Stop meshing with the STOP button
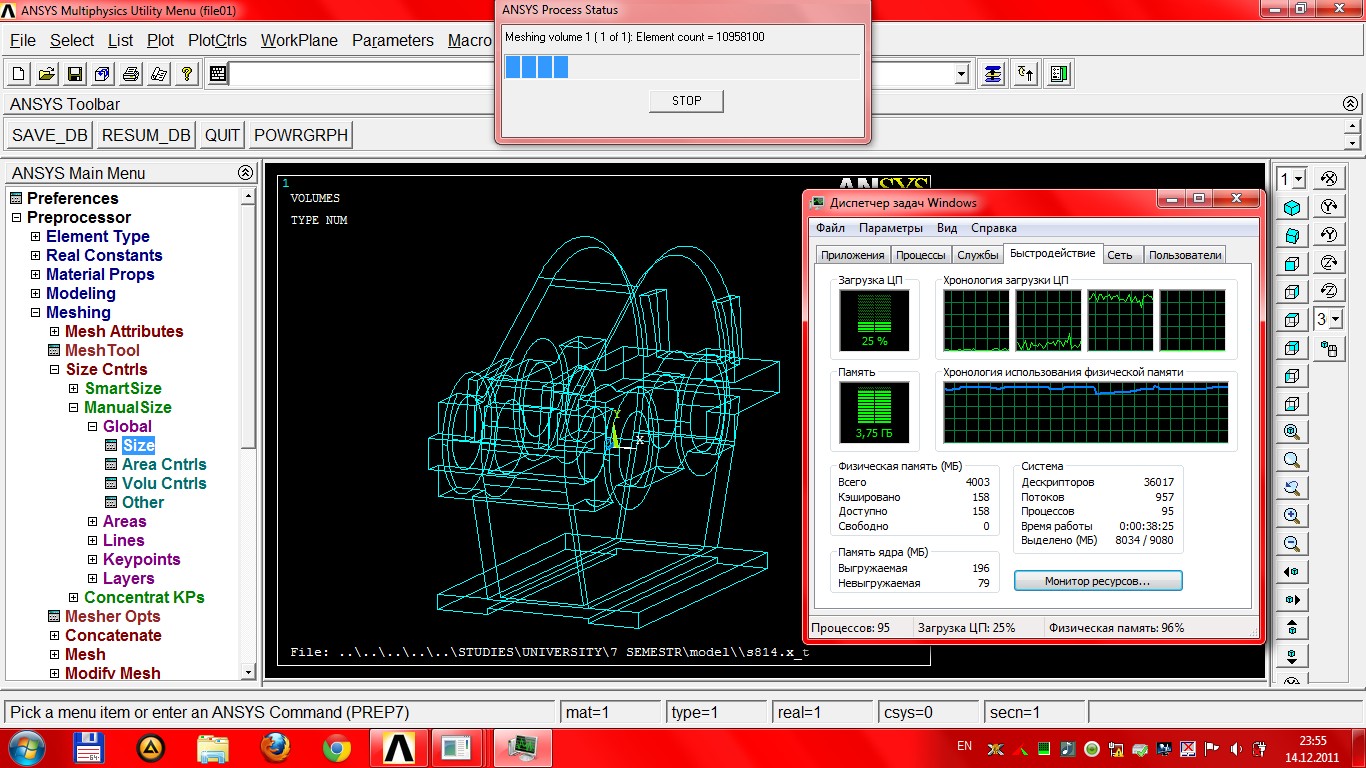This screenshot has height=768, width=1366. [686, 100]
